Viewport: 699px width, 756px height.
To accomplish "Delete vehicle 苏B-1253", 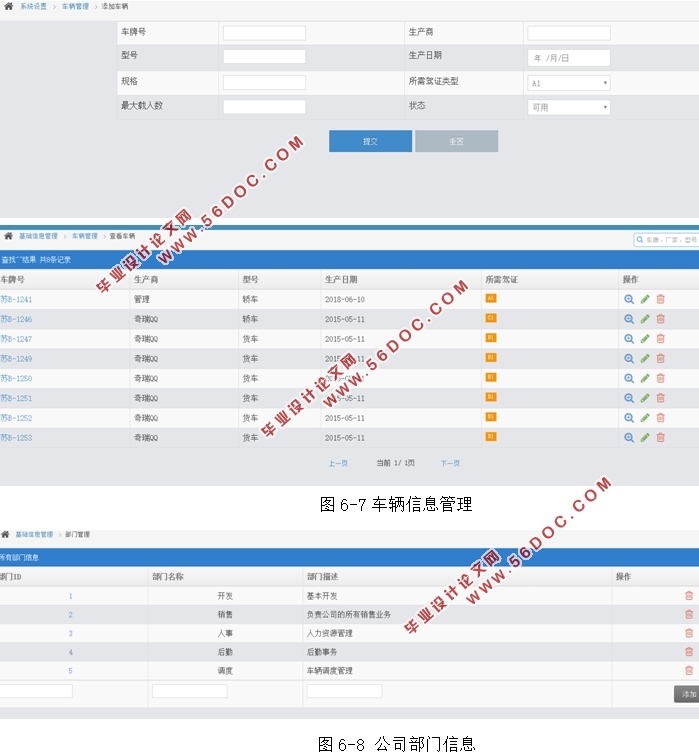I will (x=660, y=438).
